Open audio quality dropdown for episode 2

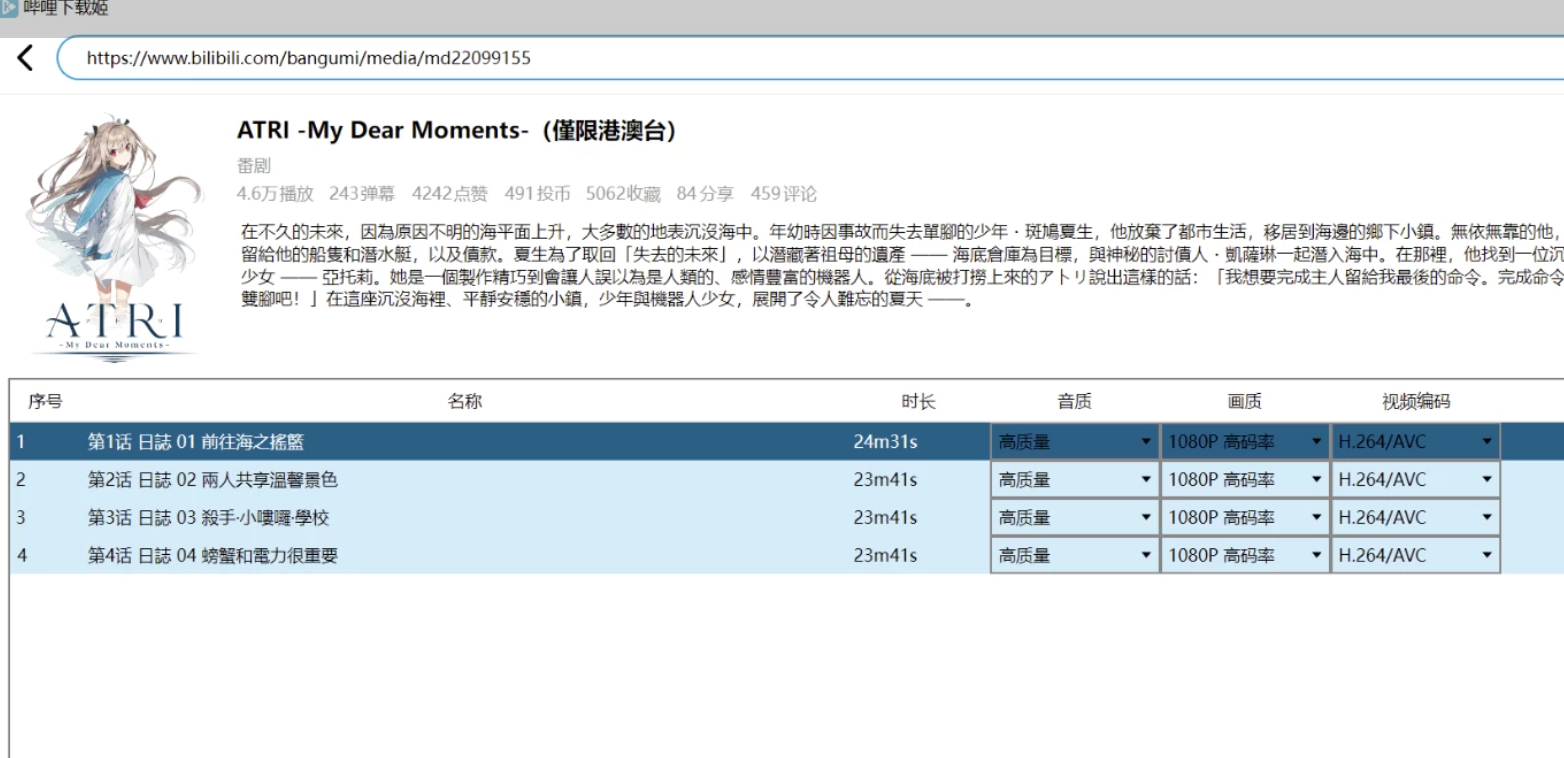click(x=1075, y=480)
